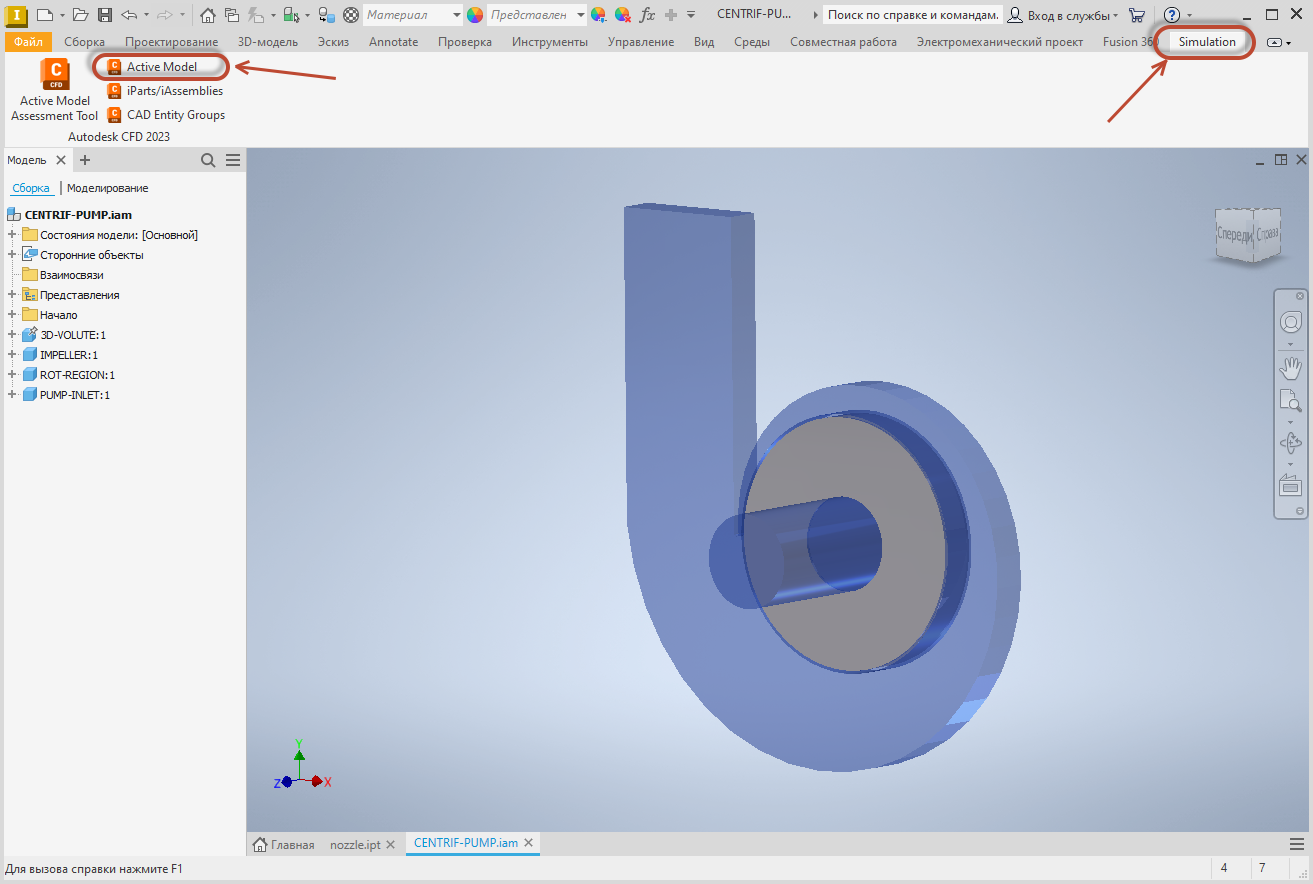Open the New file dropdown arrow

[x=61, y=15]
